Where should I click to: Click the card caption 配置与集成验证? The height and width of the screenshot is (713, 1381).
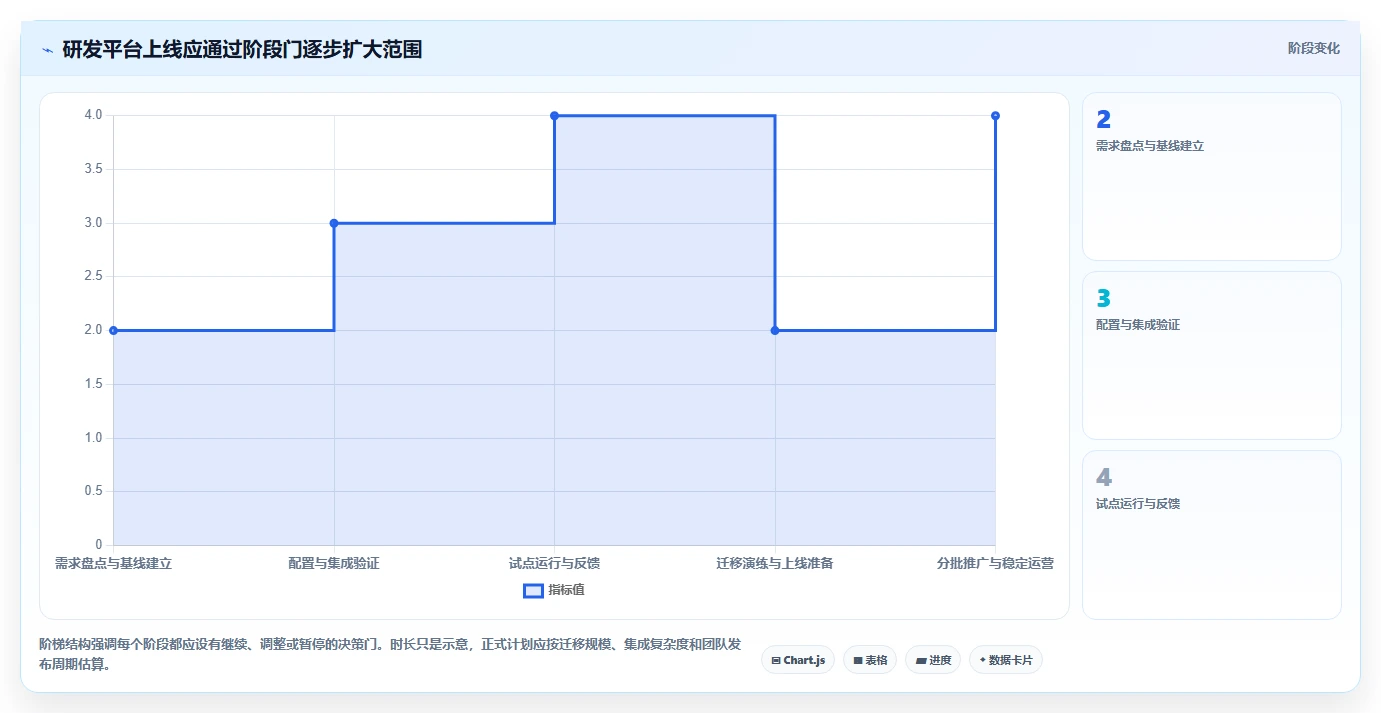pyautogui.click(x=1138, y=325)
